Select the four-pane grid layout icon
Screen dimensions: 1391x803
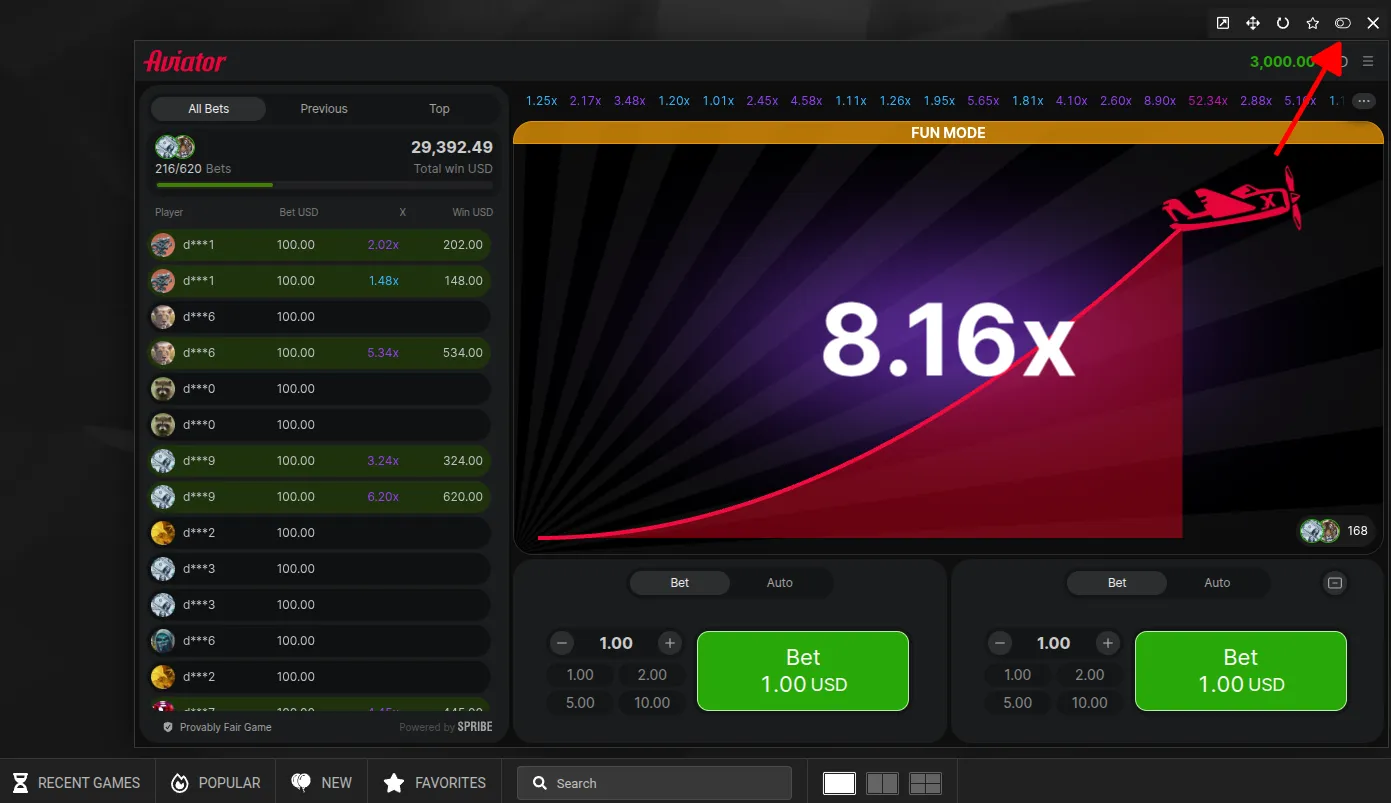tap(926, 783)
